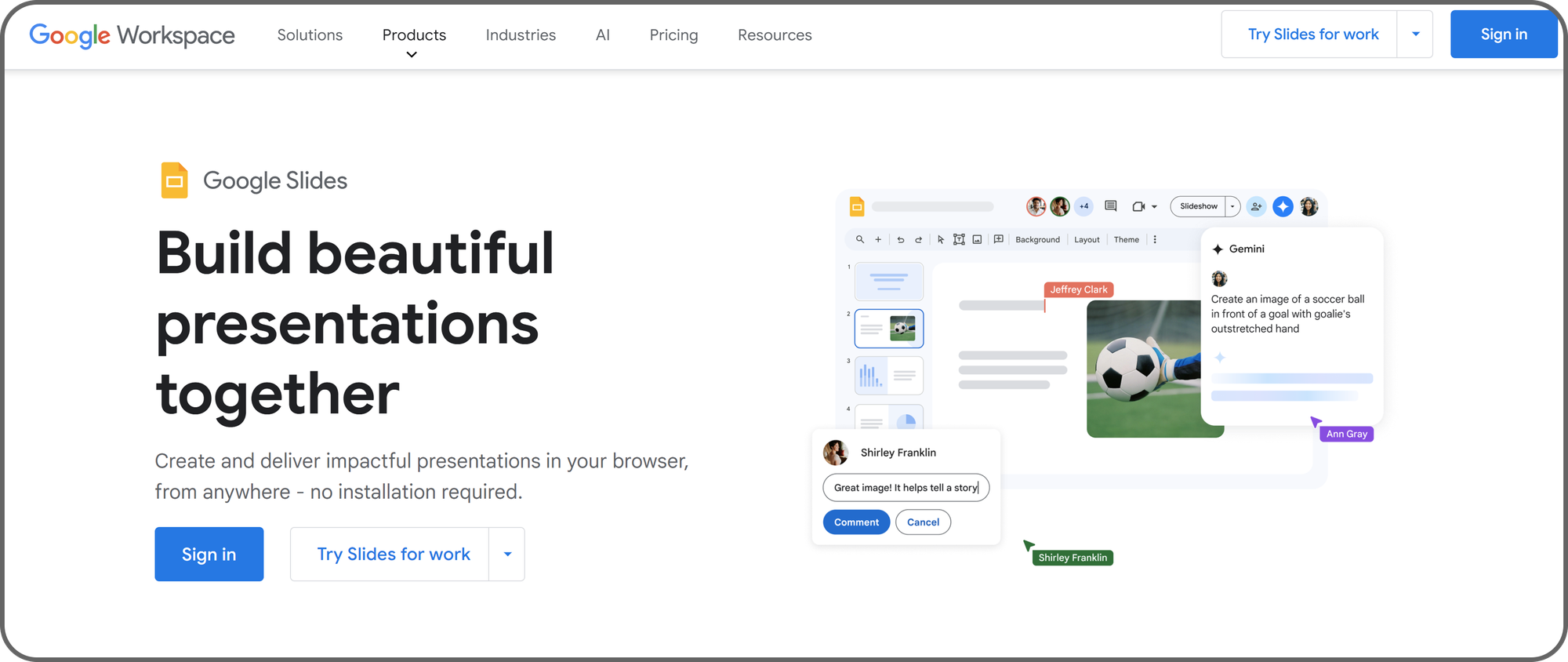
Task: Click the light blue loading sparkle
Action: point(1220,358)
